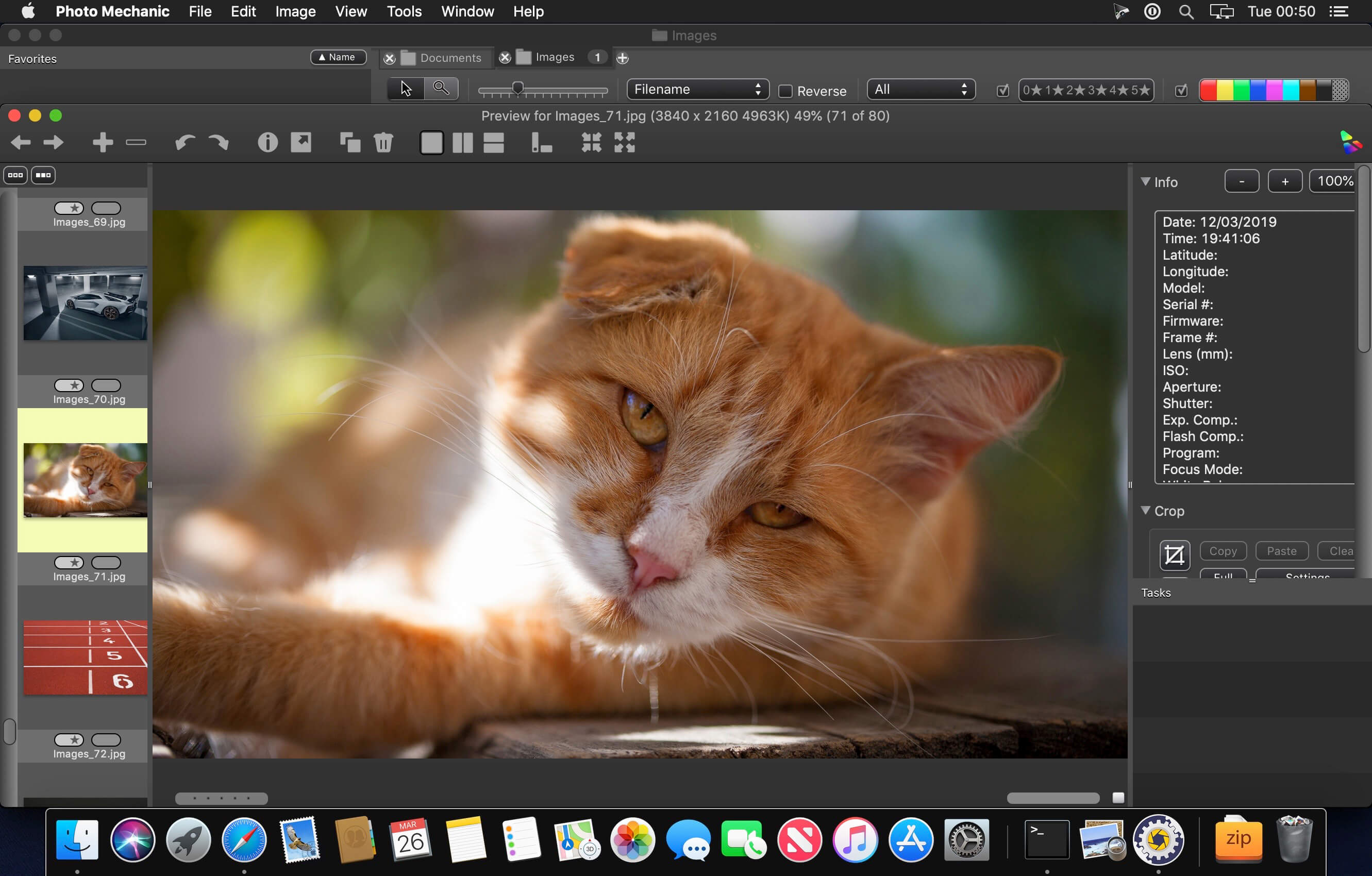Click the trash delete icon
This screenshot has height=876, width=1372.
383,142
